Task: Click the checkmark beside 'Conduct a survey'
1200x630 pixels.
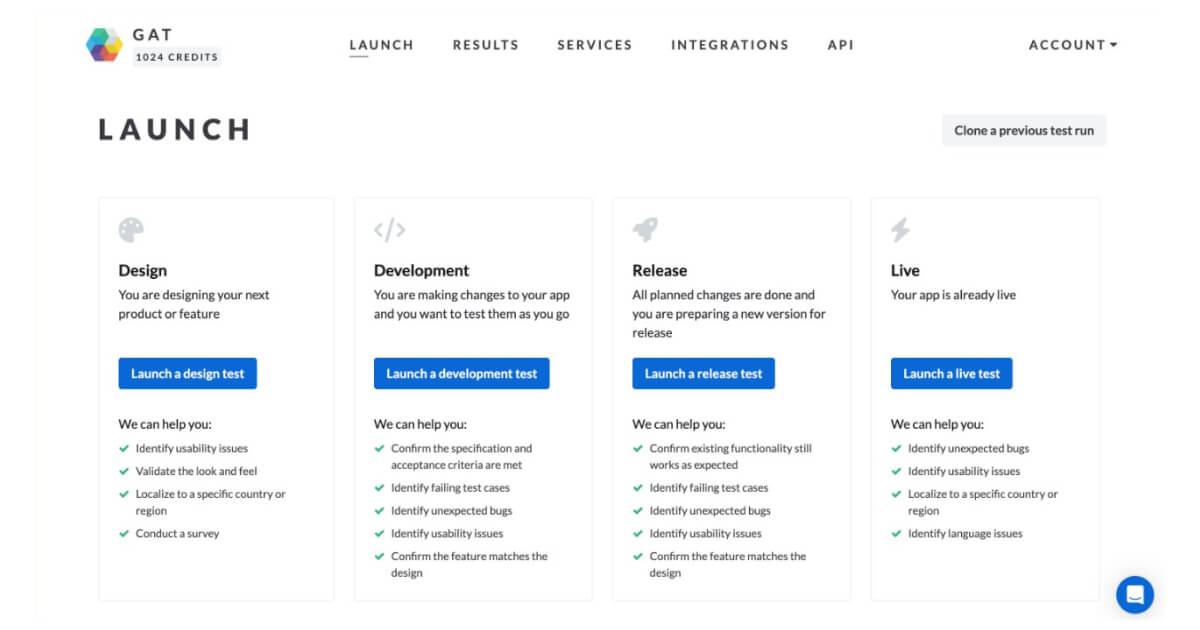Action: (x=122, y=533)
